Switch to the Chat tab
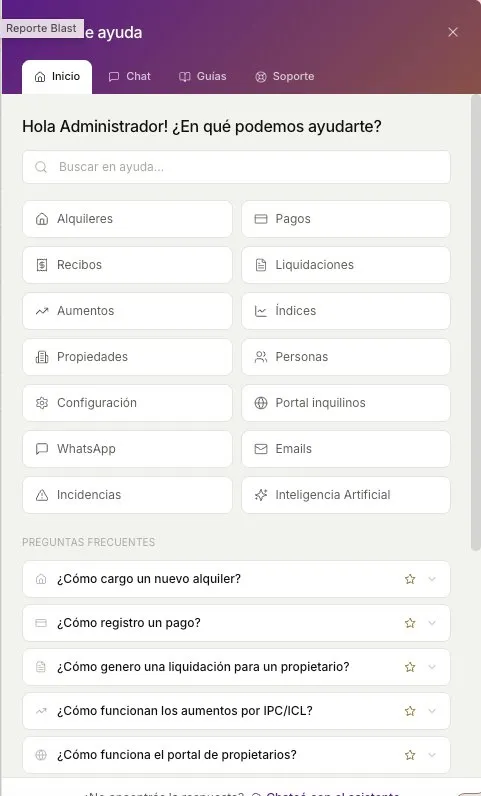 click(x=130, y=77)
